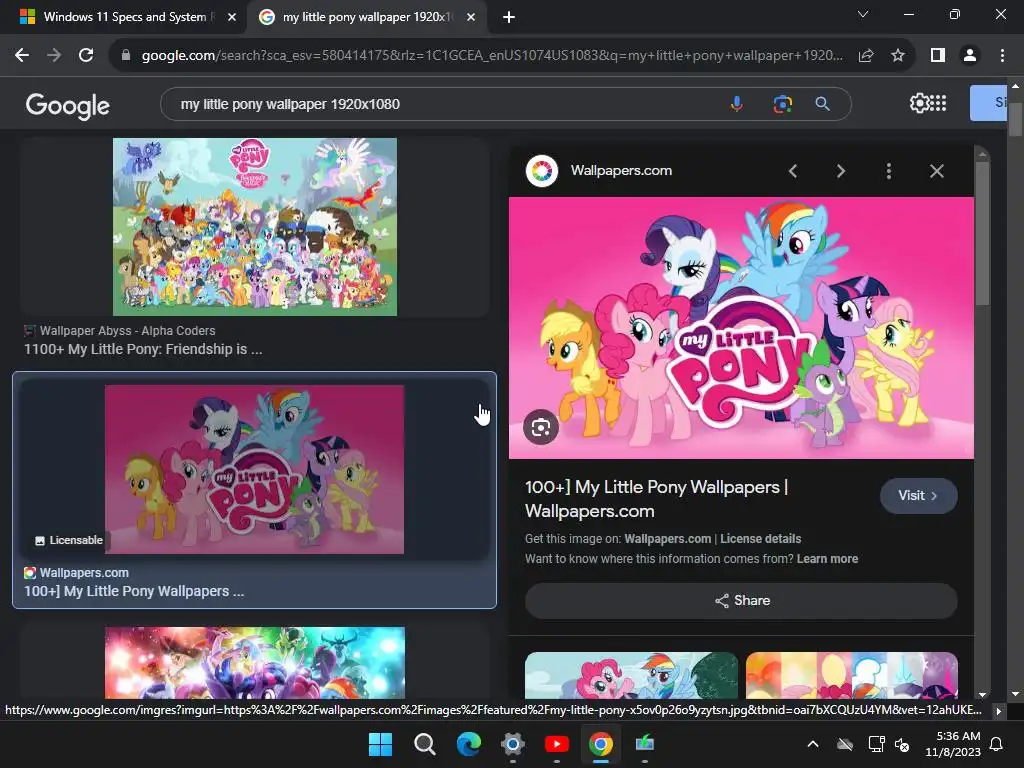The height and width of the screenshot is (768, 1024).
Task: Open more options in preview panel
Action: [x=888, y=171]
